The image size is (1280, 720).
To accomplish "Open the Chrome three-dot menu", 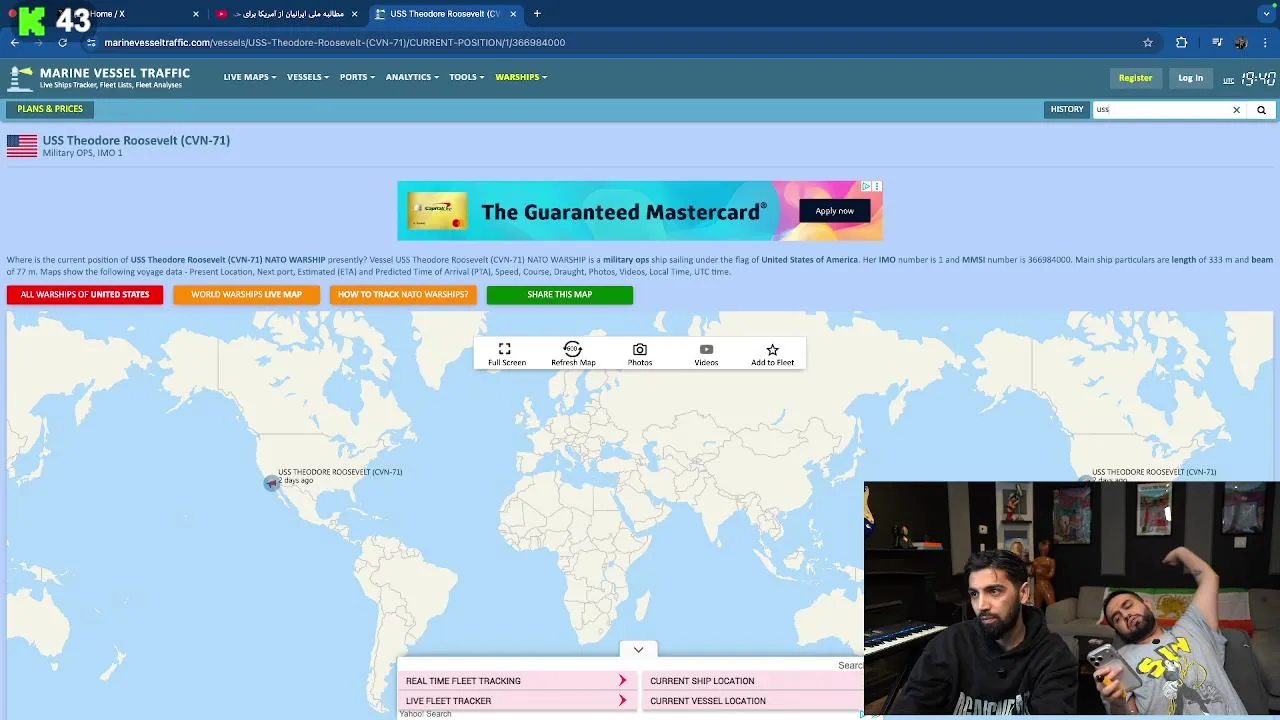I will click(1265, 42).
